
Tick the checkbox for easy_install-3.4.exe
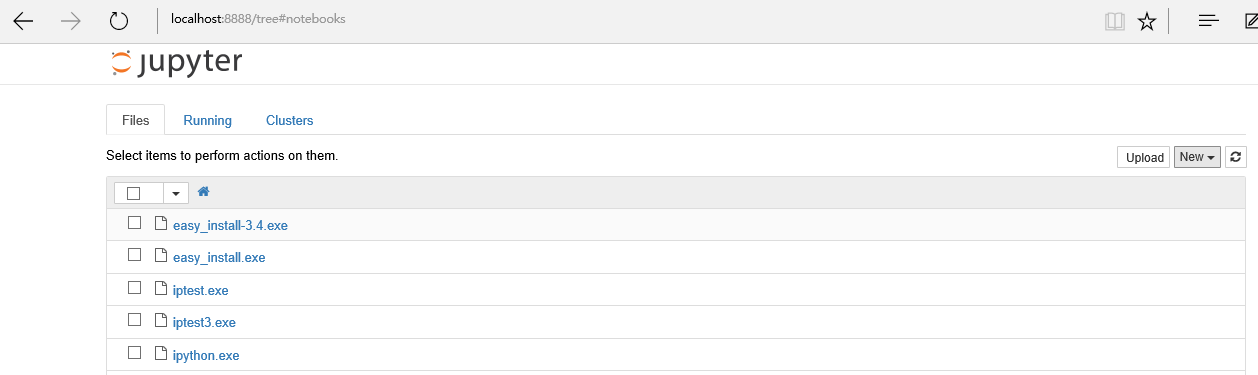(134, 223)
